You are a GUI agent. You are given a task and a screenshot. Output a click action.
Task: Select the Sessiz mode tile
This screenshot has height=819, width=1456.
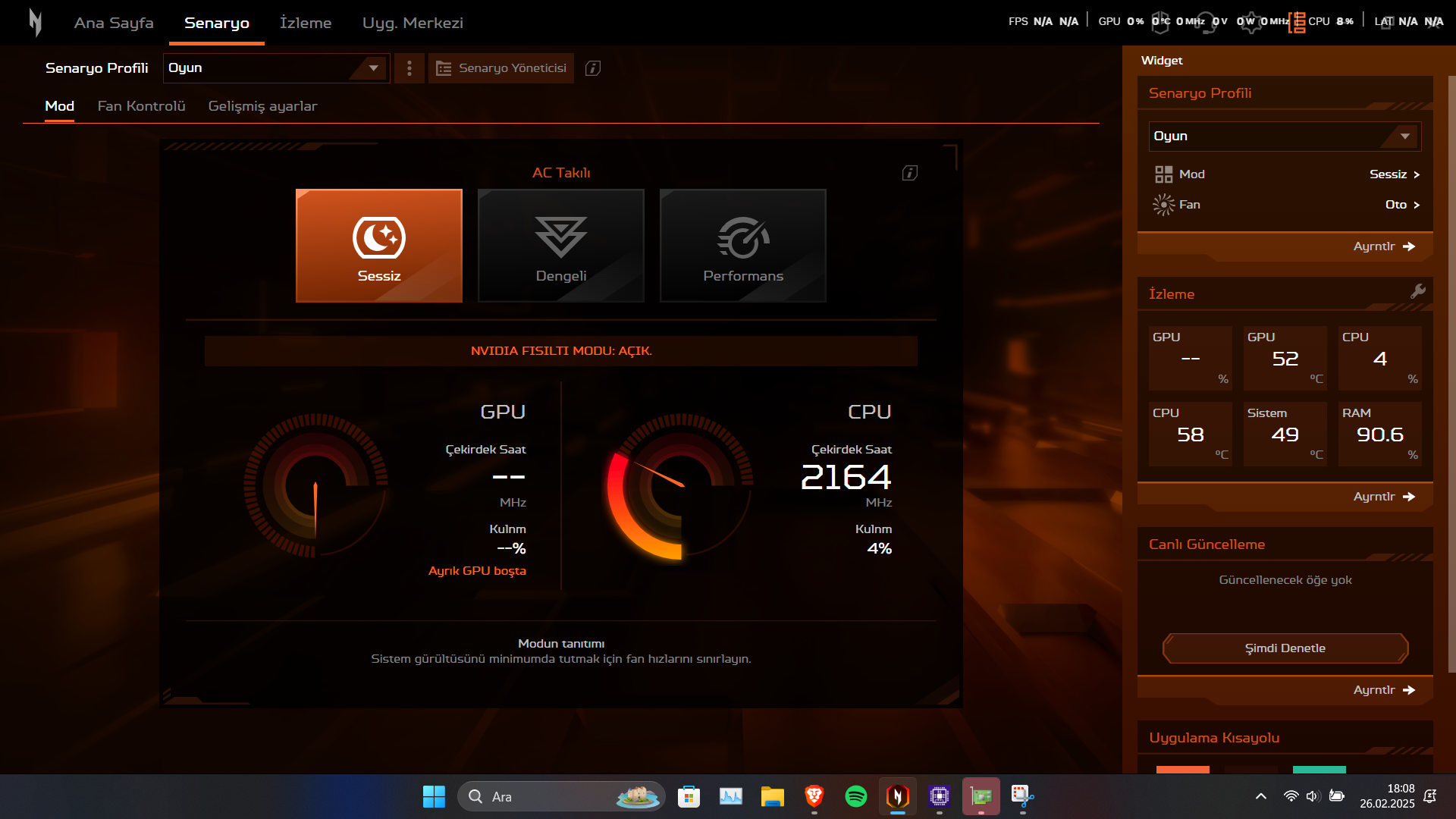click(379, 246)
